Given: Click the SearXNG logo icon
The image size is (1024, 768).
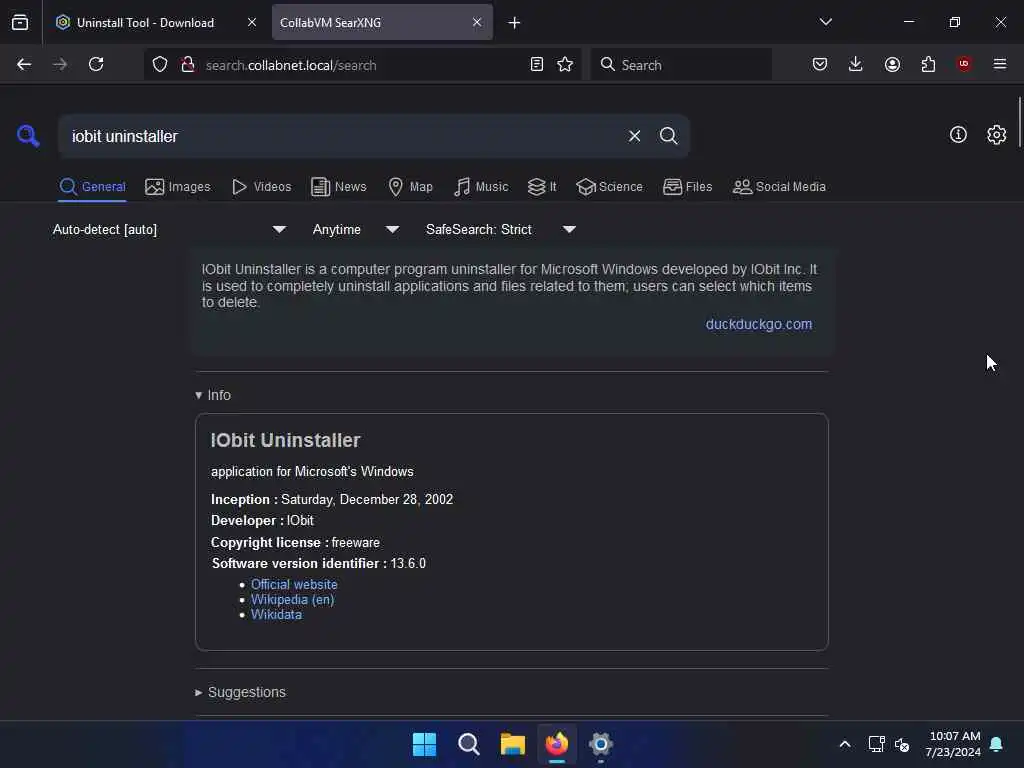Looking at the screenshot, I should [x=28, y=136].
